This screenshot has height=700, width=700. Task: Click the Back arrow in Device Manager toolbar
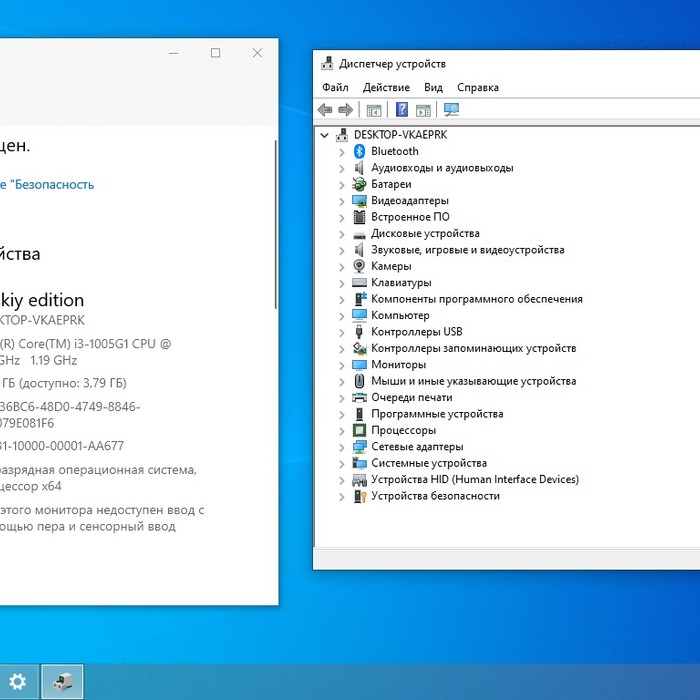point(325,110)
